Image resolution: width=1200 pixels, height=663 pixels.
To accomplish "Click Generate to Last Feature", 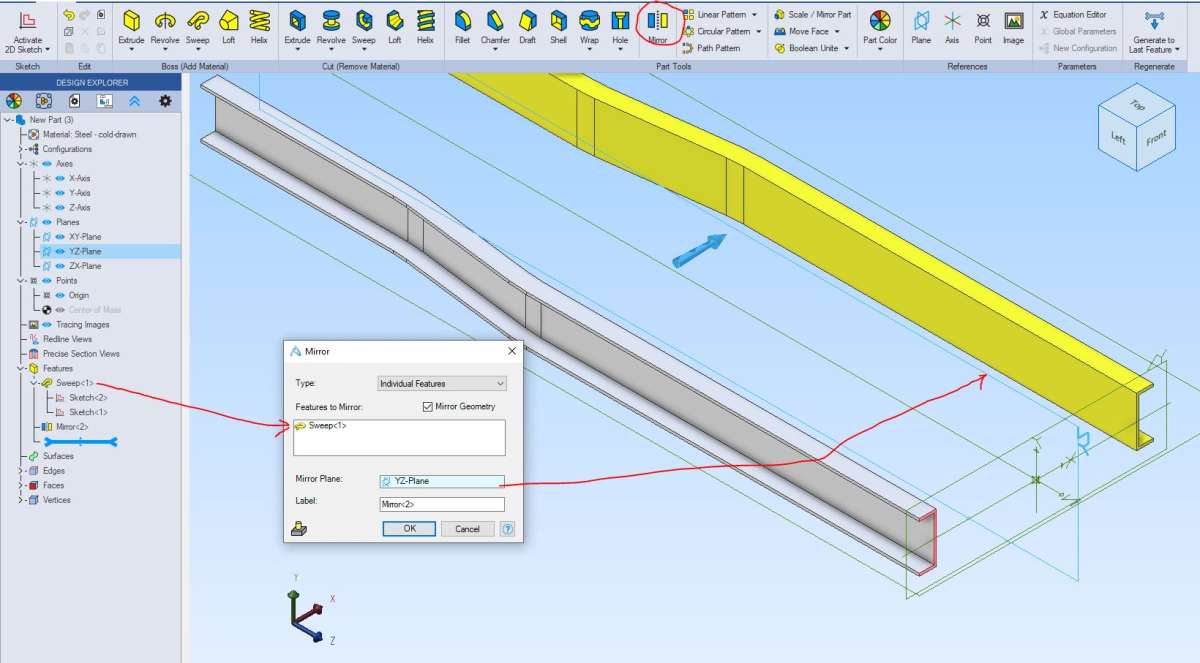I will click(1153, 30).
